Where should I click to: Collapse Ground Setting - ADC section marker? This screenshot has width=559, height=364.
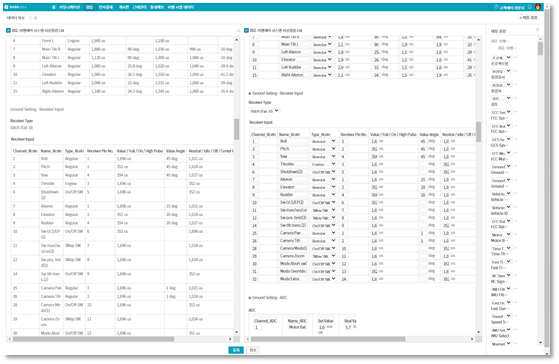pyautogui.click(x=250, y=298)
